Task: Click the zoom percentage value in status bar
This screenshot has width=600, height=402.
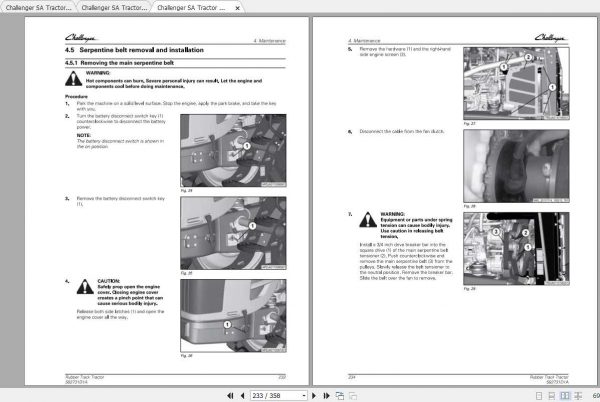Action: tap(596, 395)
